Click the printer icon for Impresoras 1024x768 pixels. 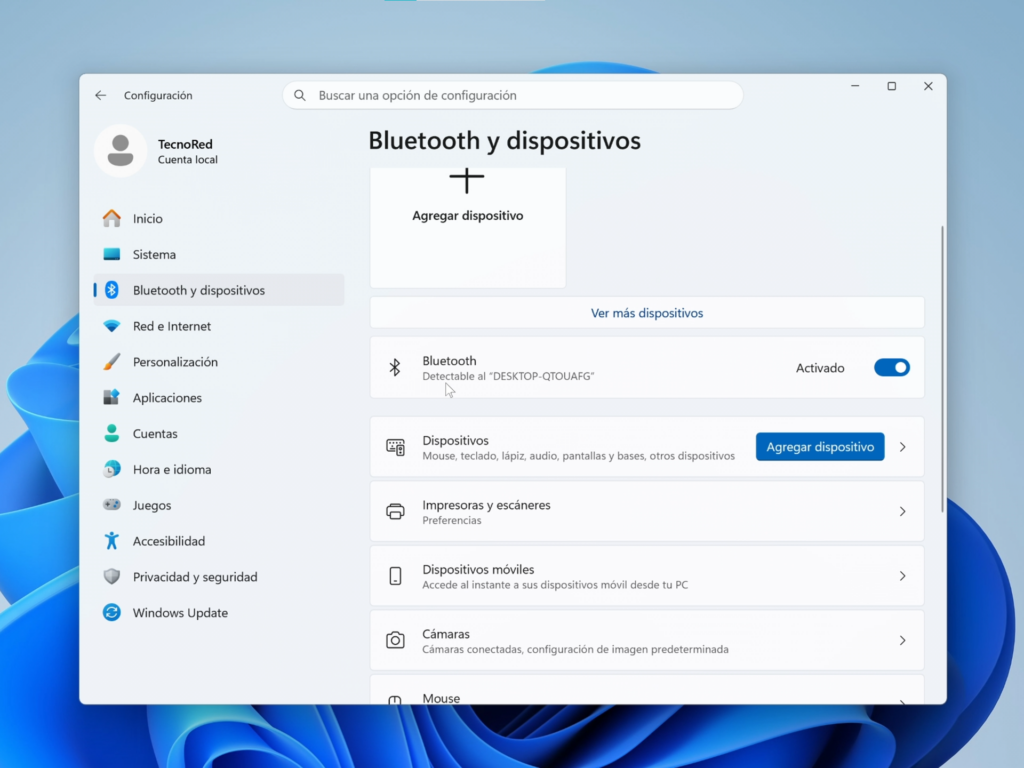click(x=395, y=511)
